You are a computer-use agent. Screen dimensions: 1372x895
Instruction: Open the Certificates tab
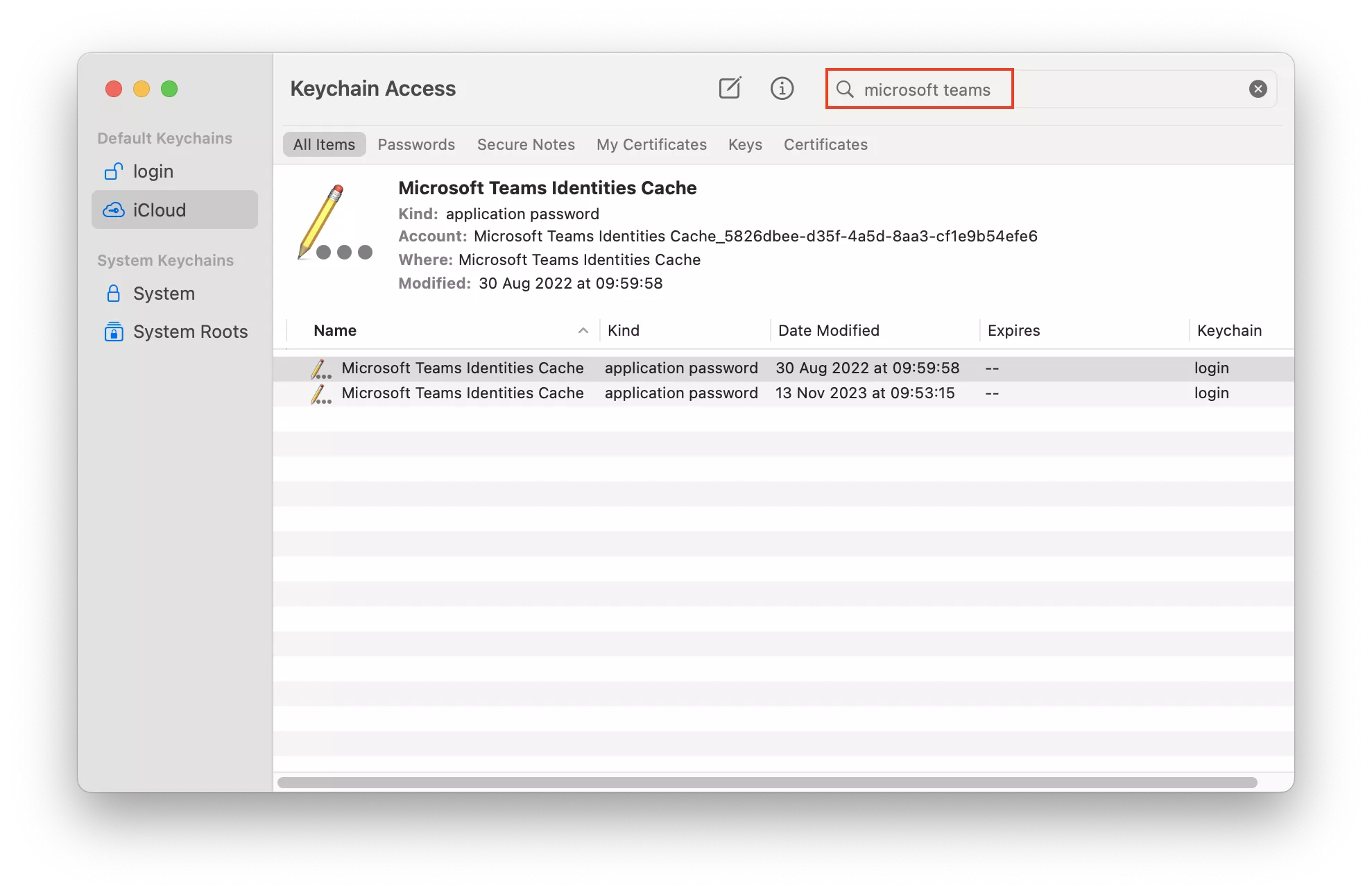pyautogui.click(x=825, y=144)
